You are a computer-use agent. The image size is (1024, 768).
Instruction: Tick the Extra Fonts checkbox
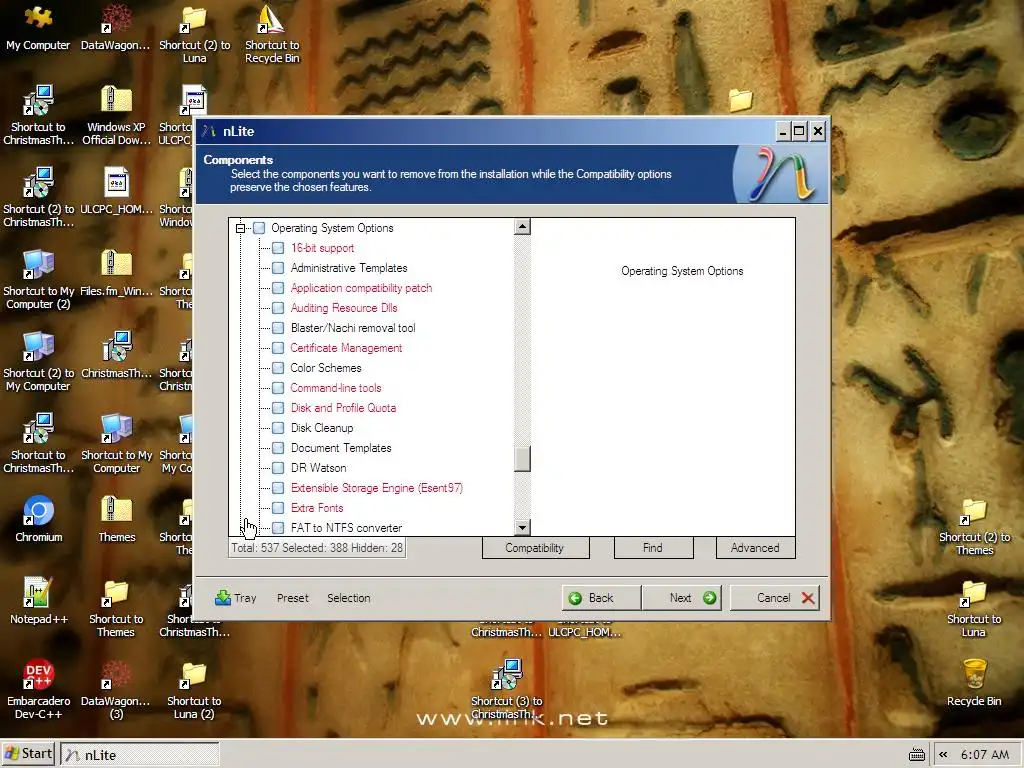[x=278, y=507]
